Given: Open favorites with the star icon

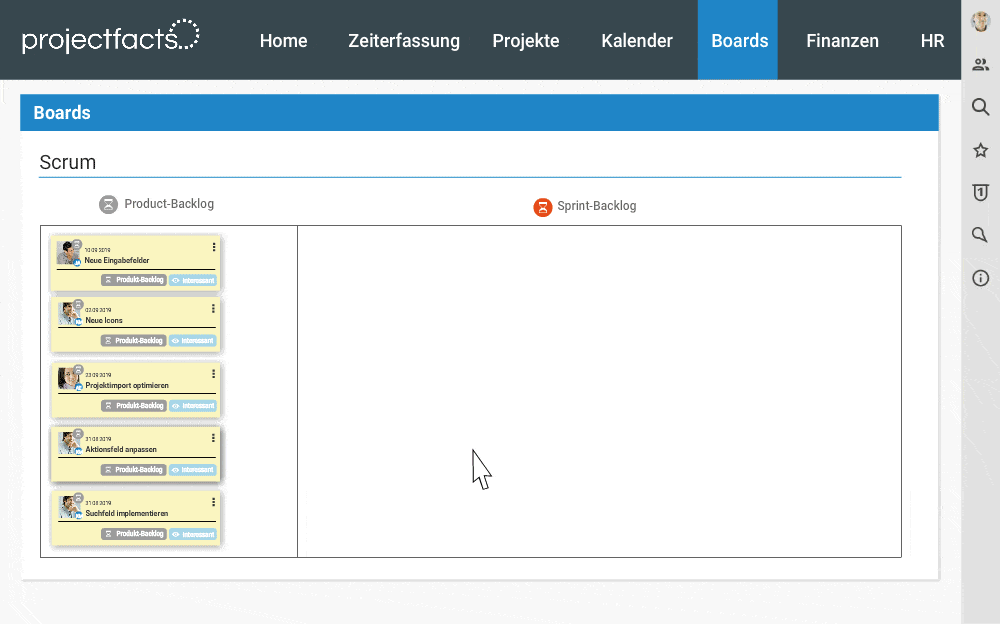Looking at the screenshot, I should point(980,151).
